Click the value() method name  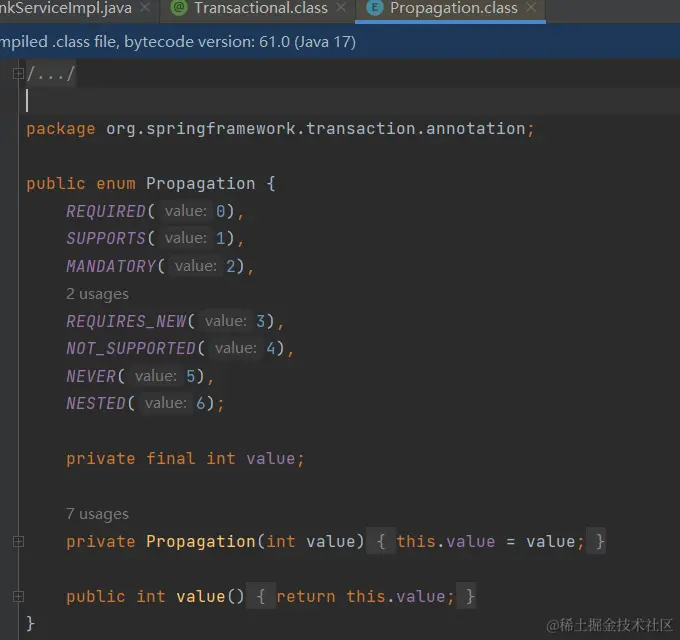click(200, 596)
